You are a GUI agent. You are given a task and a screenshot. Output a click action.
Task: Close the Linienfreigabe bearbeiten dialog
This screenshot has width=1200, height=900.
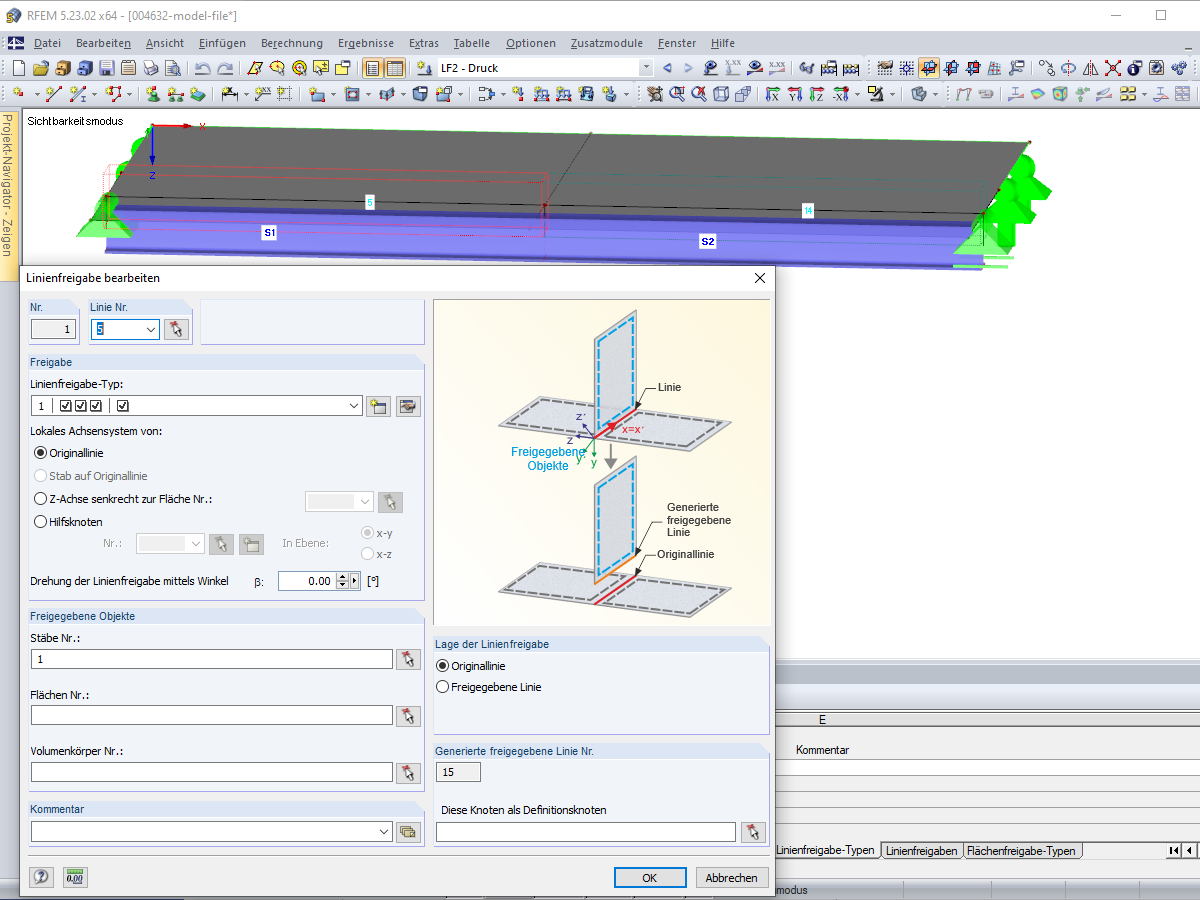759,278
